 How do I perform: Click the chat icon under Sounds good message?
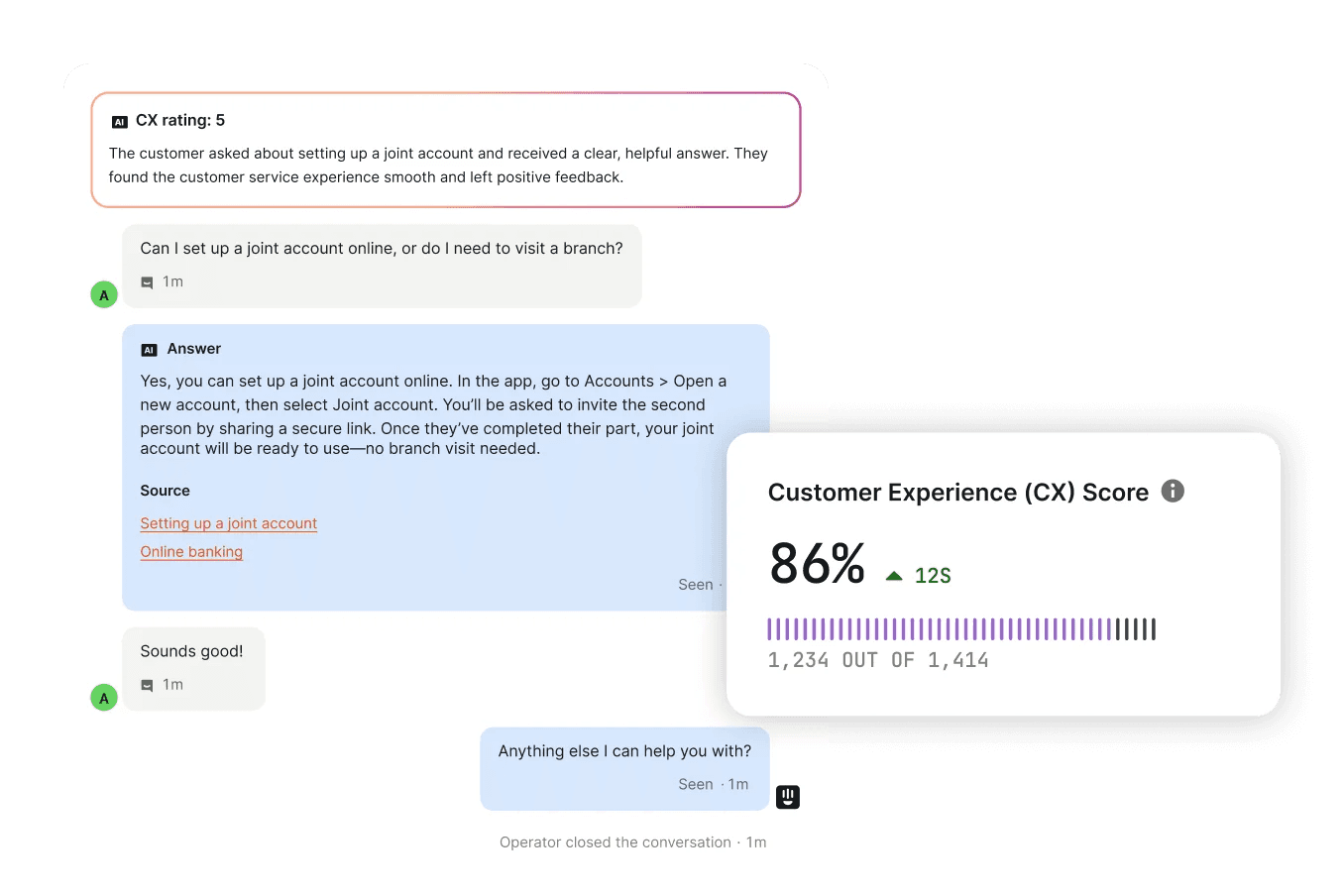point(147,685)
